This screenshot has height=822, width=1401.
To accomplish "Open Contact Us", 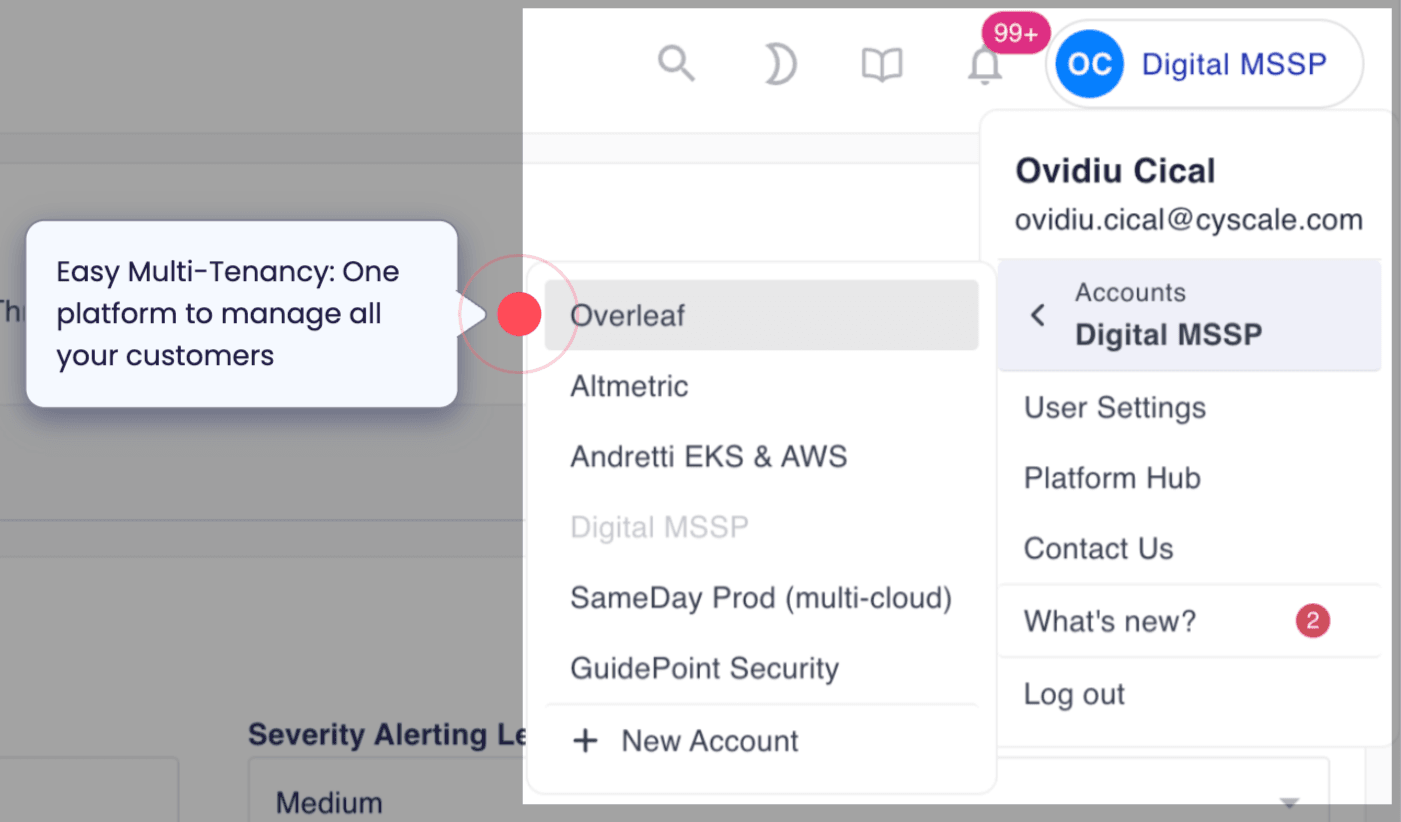I will [x=1097, y=548].
